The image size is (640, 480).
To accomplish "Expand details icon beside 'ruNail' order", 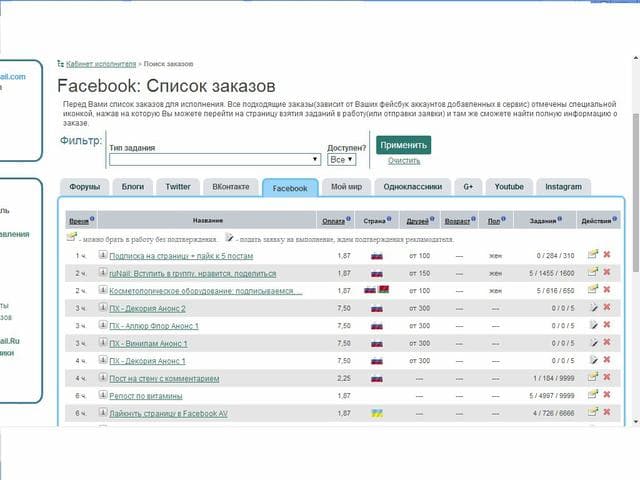I will [103, 272].
